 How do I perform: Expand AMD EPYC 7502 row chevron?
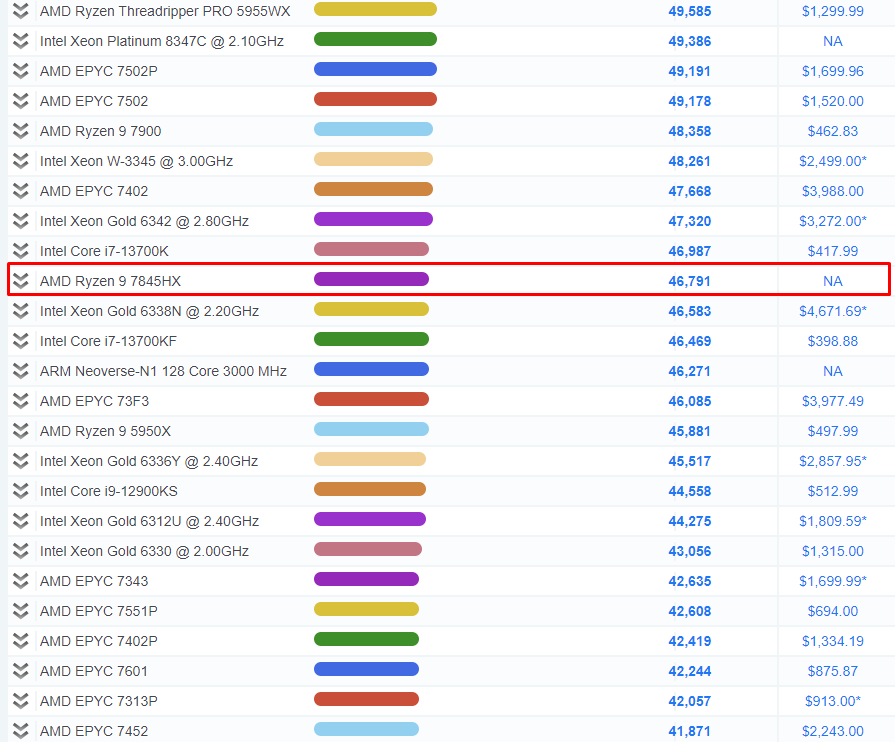point(21,101)
